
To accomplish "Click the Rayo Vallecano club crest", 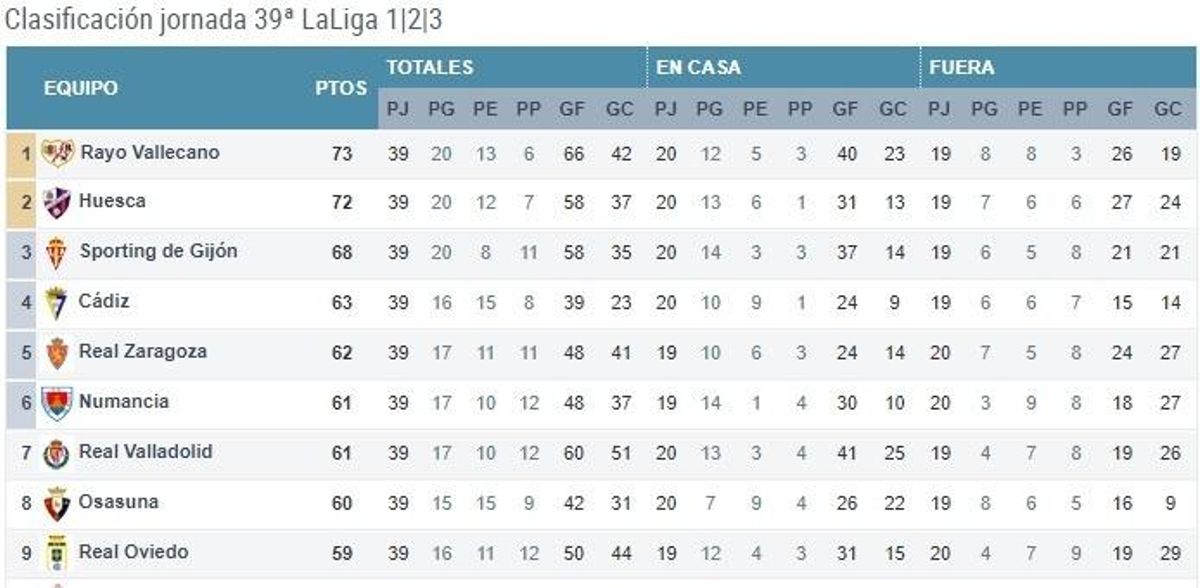I will click(x=57, y=154).
